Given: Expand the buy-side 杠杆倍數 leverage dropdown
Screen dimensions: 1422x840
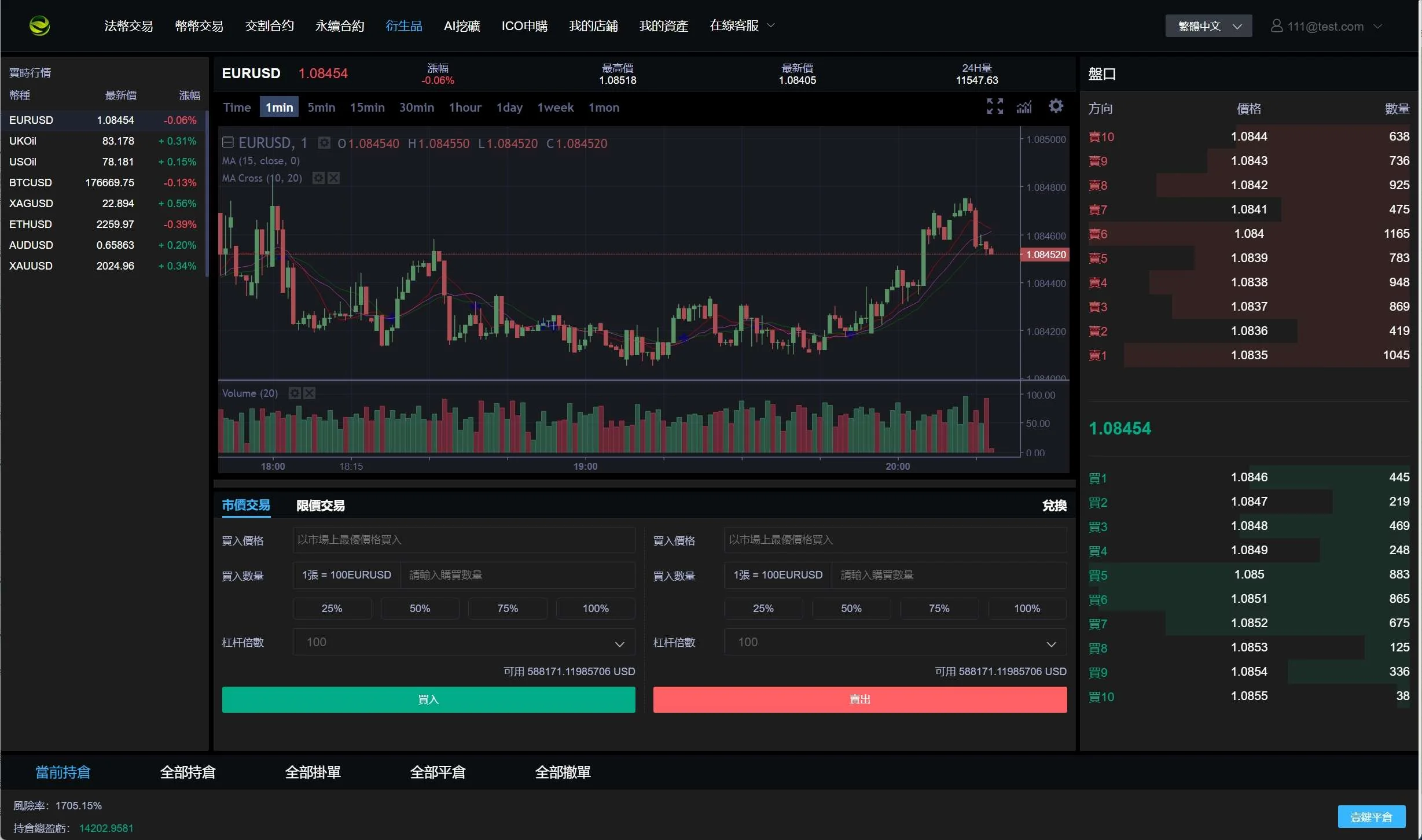Looking at the screenshot, I should tap(463, 643).
